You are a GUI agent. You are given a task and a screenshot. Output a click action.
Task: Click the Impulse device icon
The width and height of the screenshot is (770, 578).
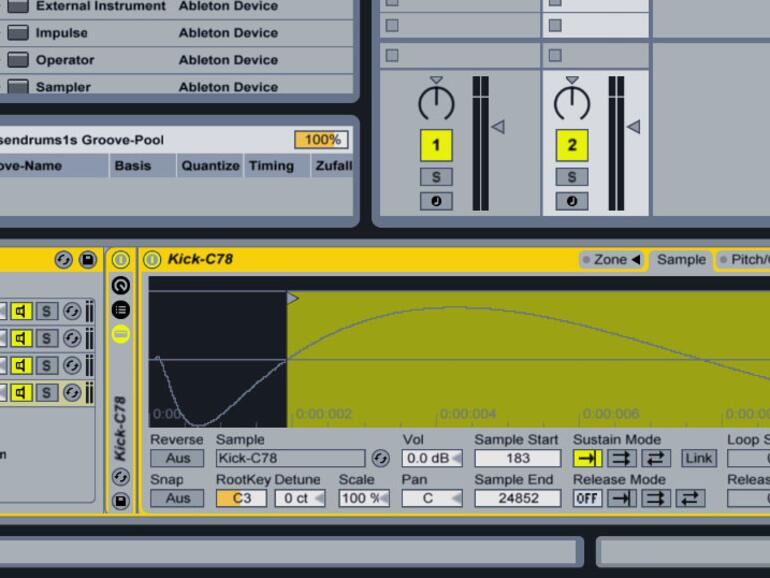[x=18, y=33]
